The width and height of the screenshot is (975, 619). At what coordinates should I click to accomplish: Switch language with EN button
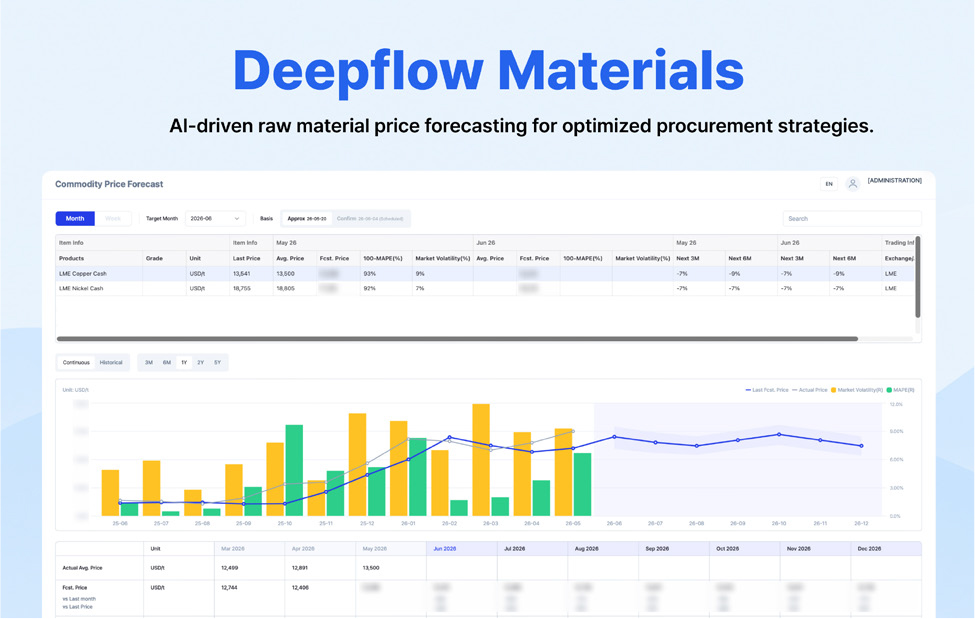click(829, 184)
